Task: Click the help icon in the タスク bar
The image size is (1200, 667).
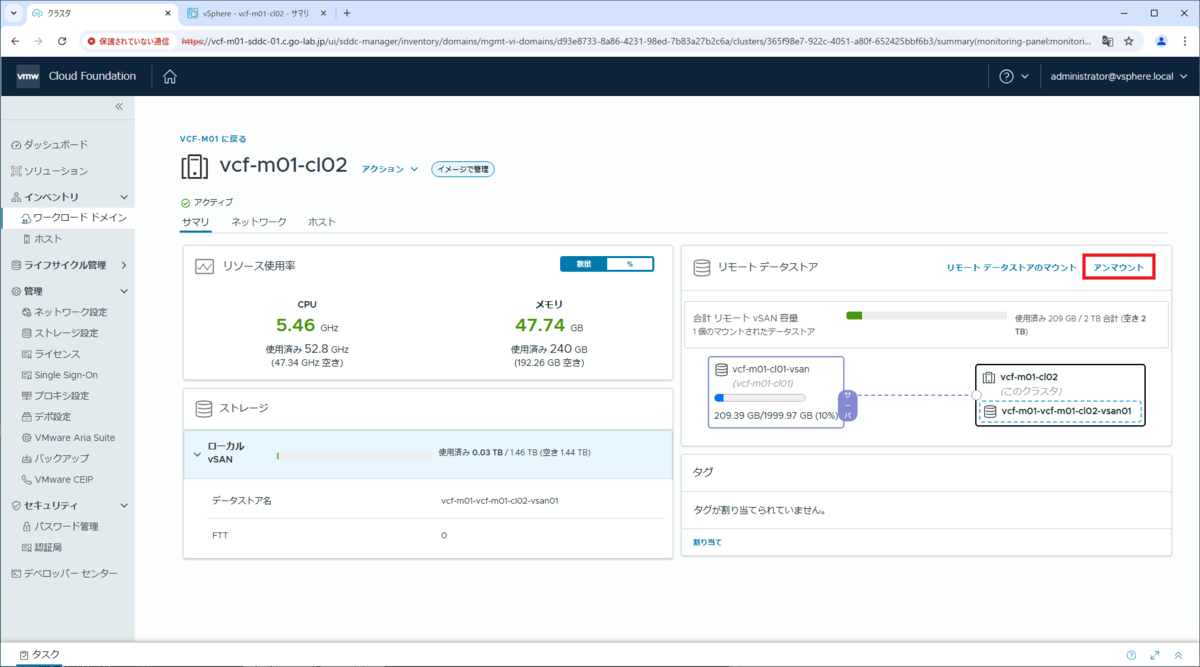Action: tap(1131, 655)
